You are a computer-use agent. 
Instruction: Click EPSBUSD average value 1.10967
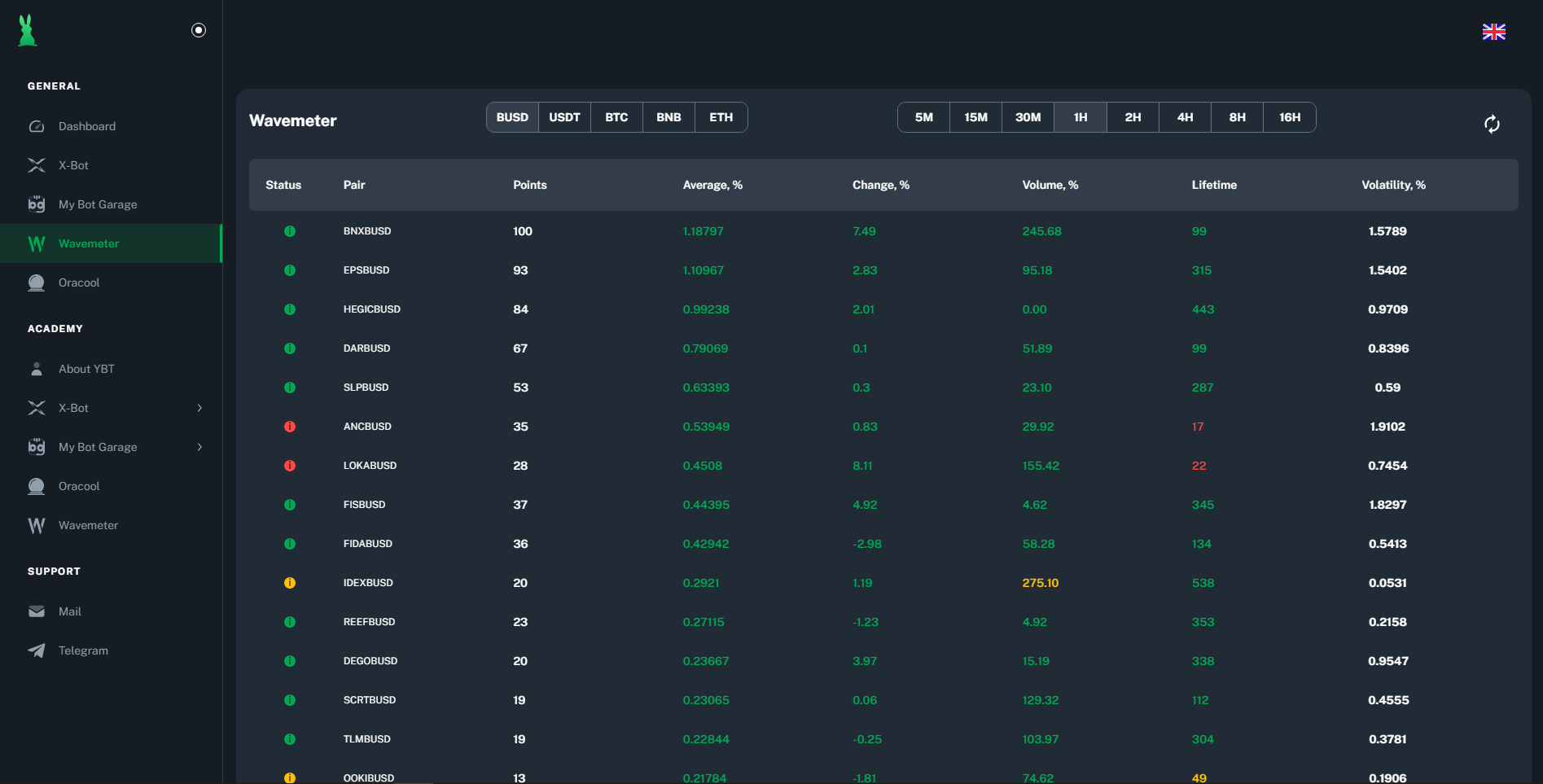(x=704, y=270)
